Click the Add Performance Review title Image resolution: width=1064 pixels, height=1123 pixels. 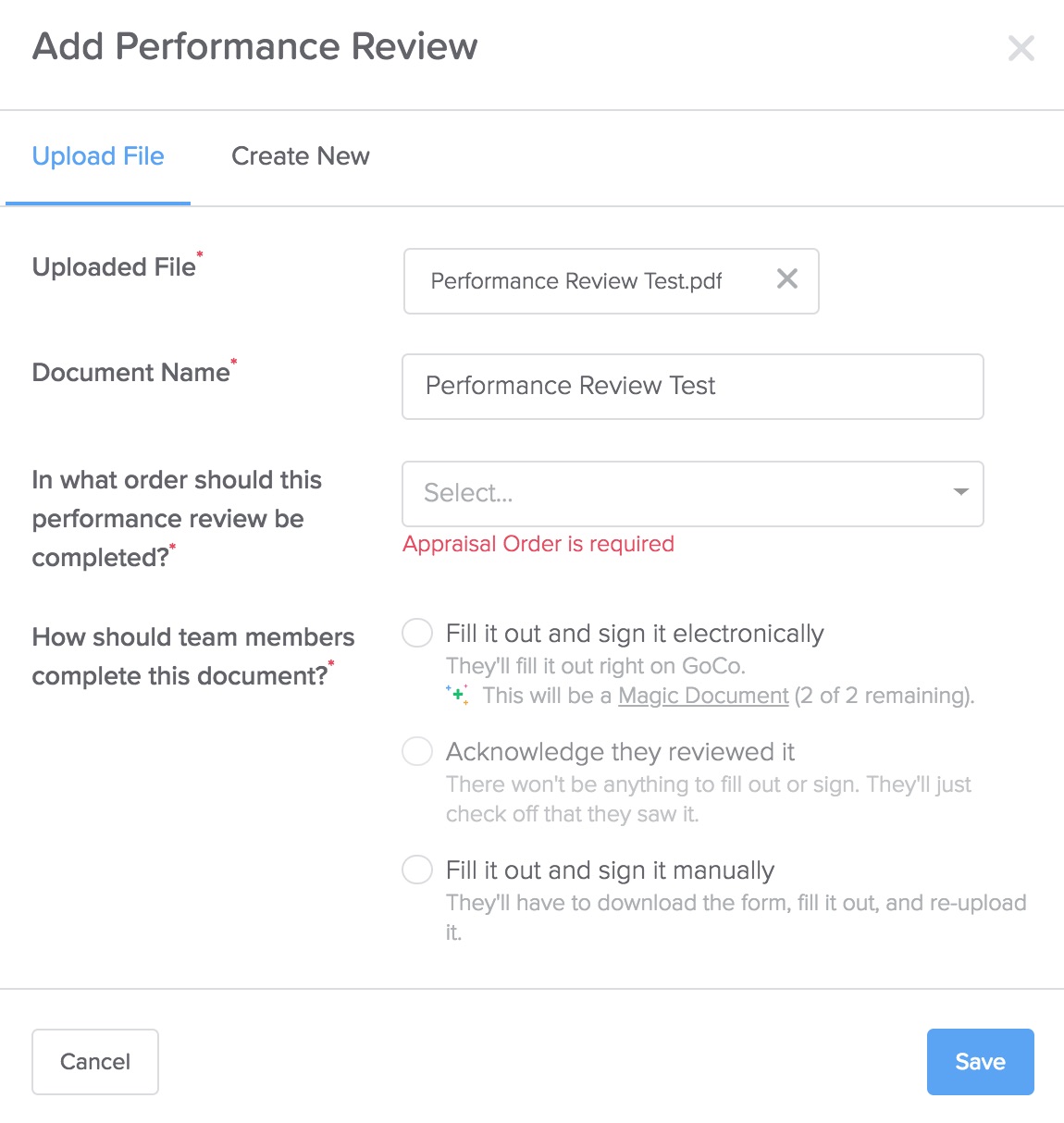[255, 46]
